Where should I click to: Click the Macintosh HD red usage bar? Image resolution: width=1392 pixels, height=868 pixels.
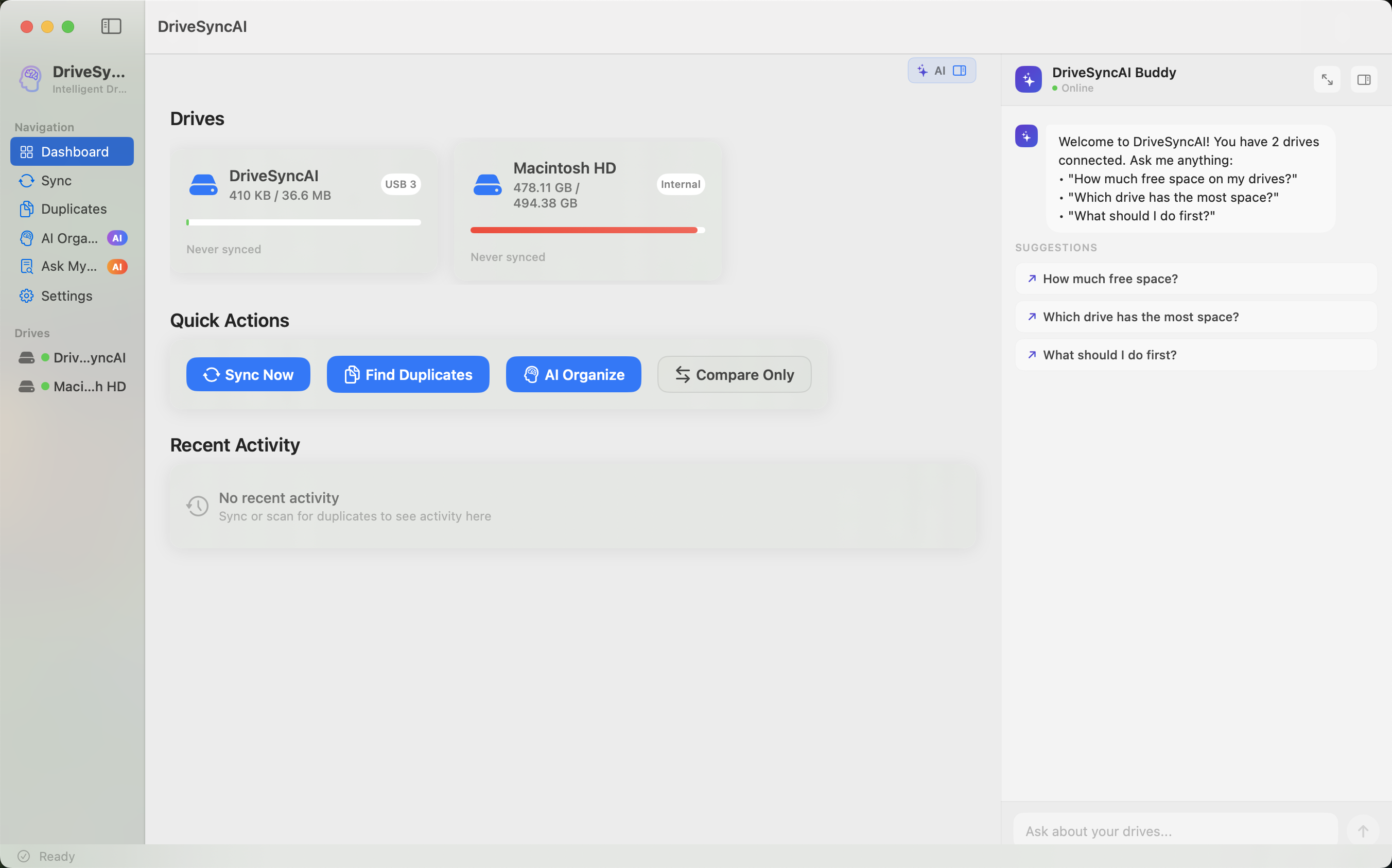[x=588, y=230]
